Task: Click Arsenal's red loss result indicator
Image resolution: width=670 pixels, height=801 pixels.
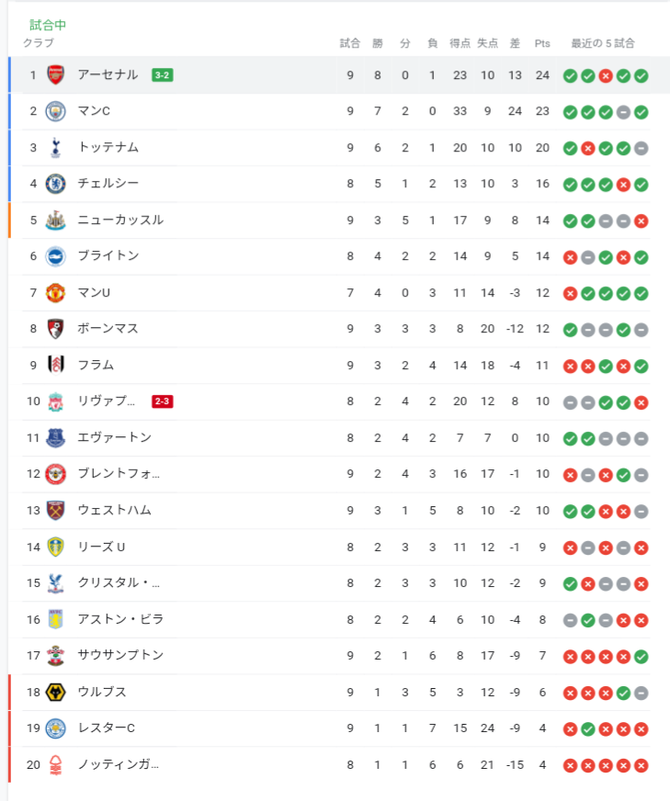Action: click(x=605, y=75)
